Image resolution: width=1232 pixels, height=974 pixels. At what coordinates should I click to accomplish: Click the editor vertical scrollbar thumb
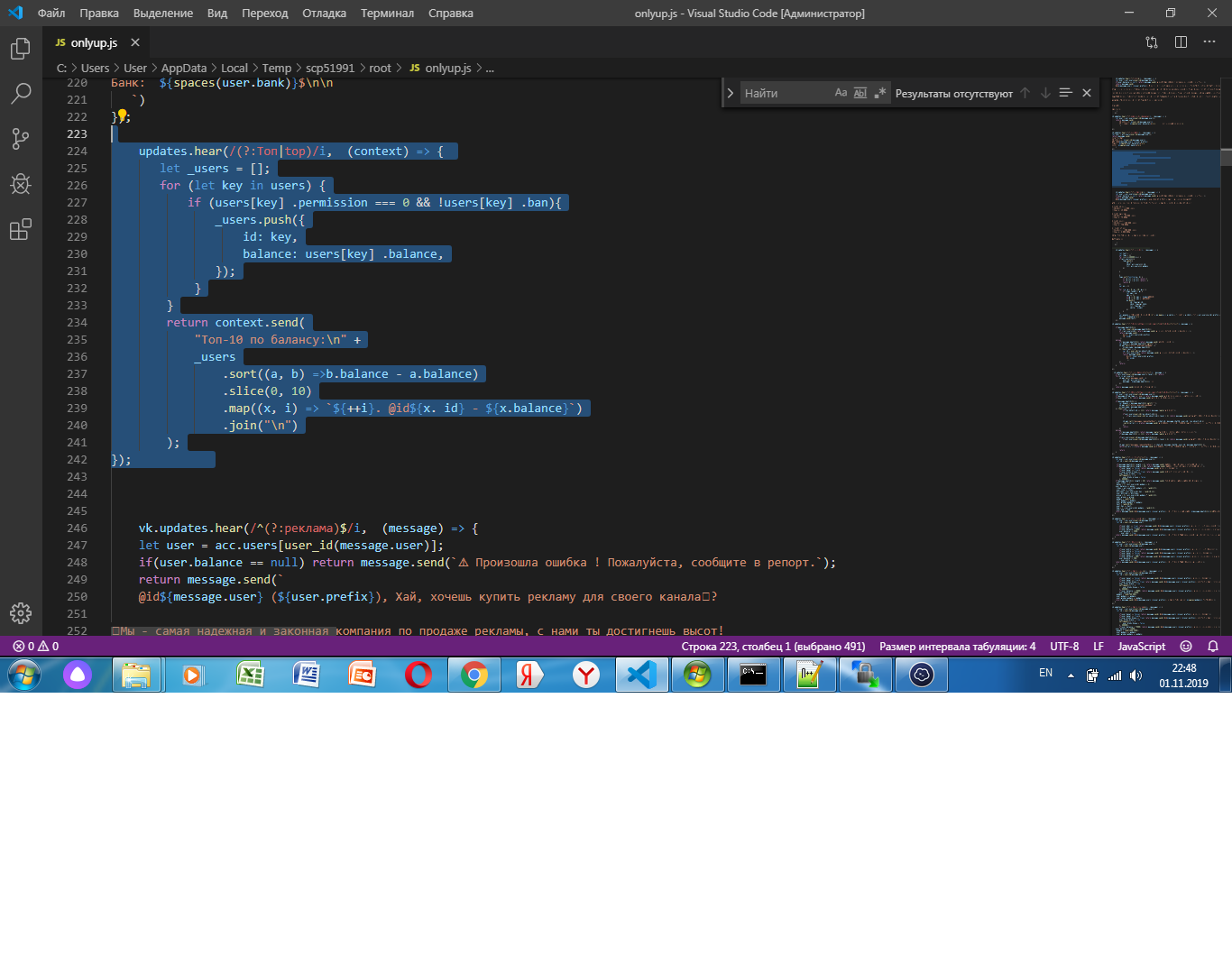[x=1226, y=157]
